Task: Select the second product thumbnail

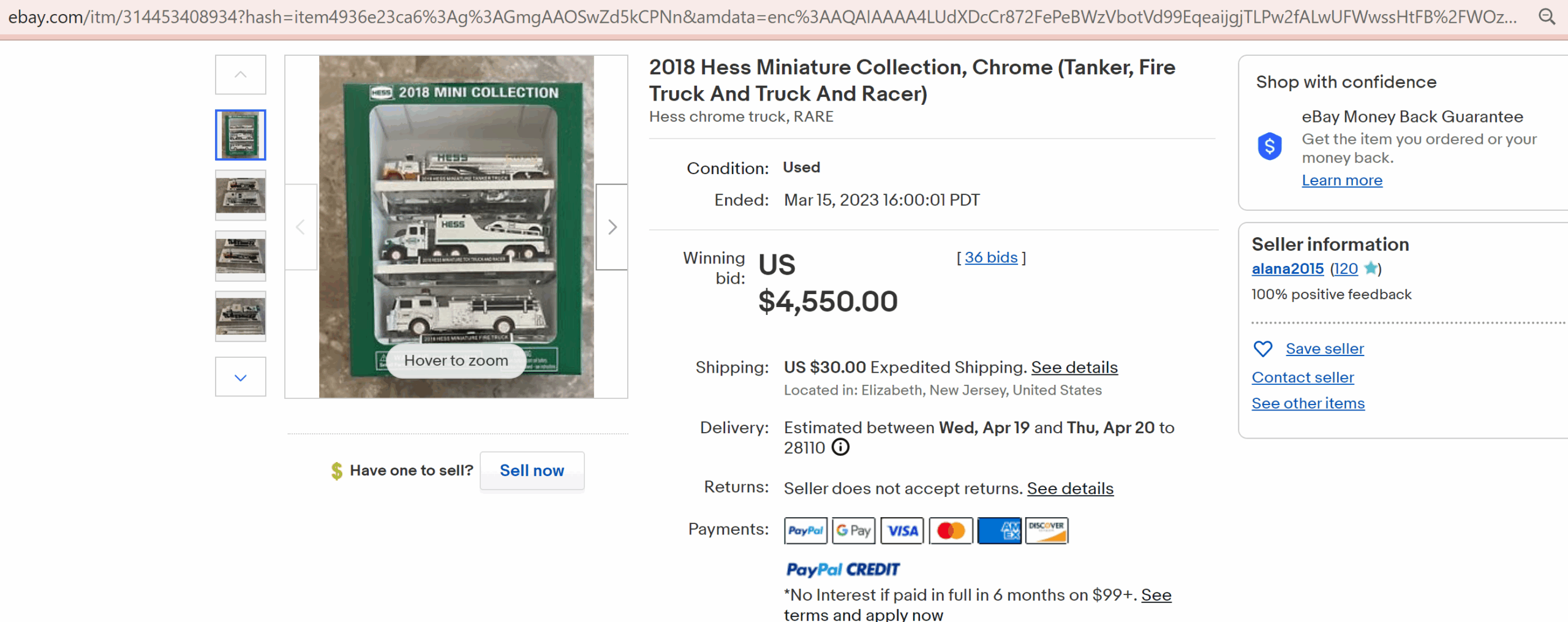Action: tap(241, 195)
